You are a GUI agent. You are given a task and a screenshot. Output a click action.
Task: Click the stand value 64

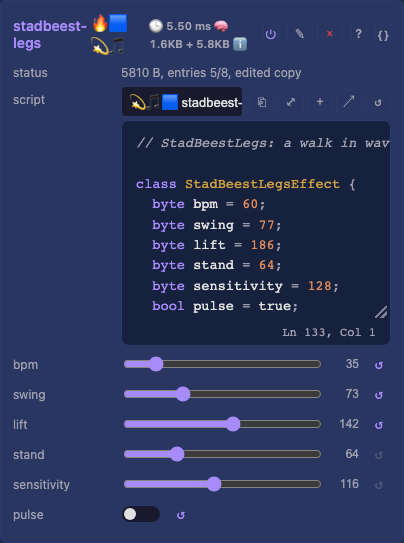pyautogui.click(x=352, y=454)
